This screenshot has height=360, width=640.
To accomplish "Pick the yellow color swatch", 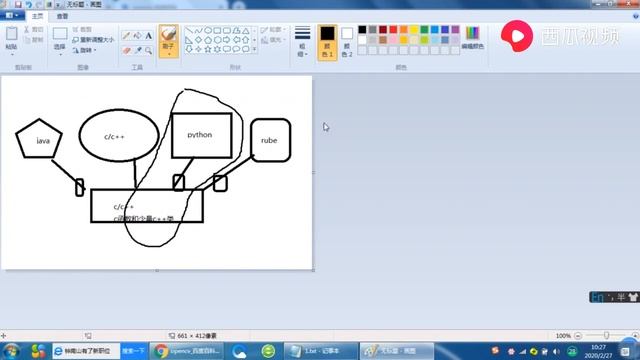I will point(414,29).
